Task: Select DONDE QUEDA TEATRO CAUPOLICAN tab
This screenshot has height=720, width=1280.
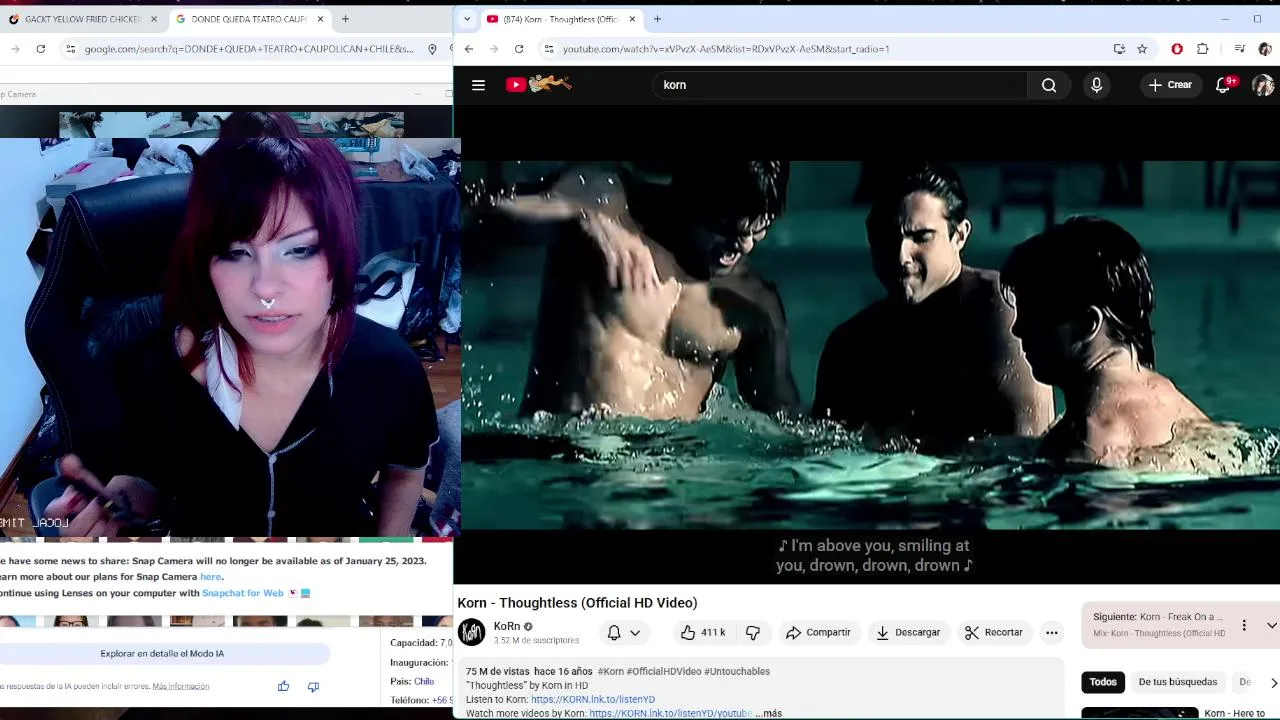Action: (250, 19)
